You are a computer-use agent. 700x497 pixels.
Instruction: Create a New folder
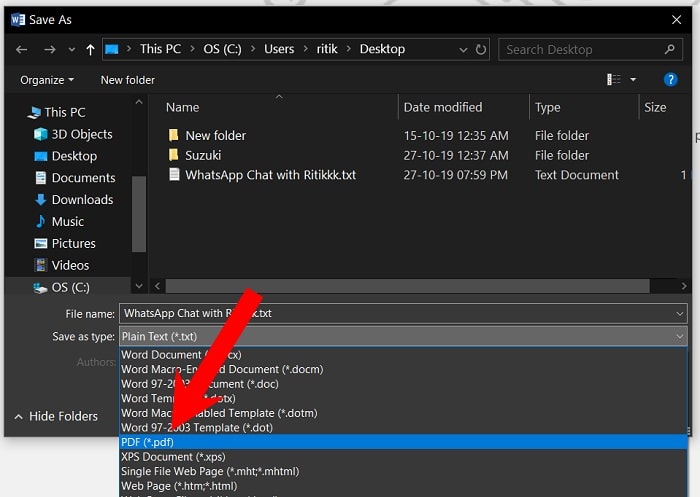click(x=128, y=80)
